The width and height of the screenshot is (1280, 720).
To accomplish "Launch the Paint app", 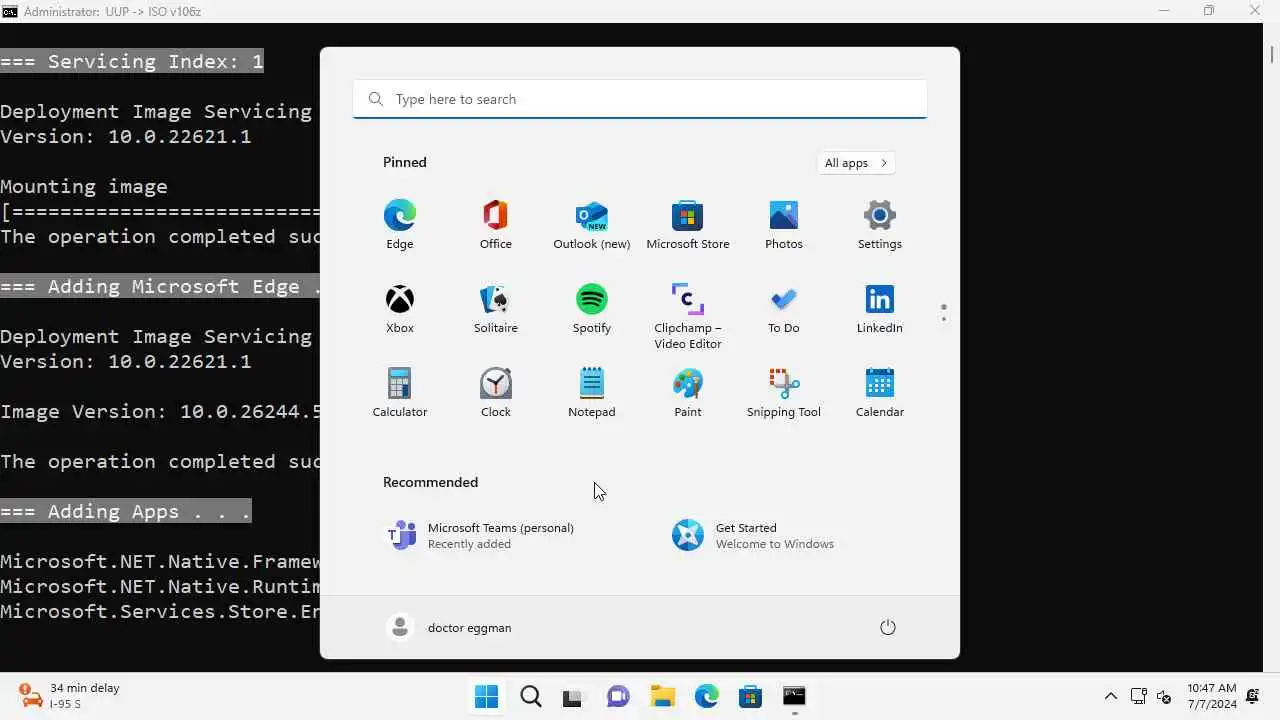I will point(688,393).
